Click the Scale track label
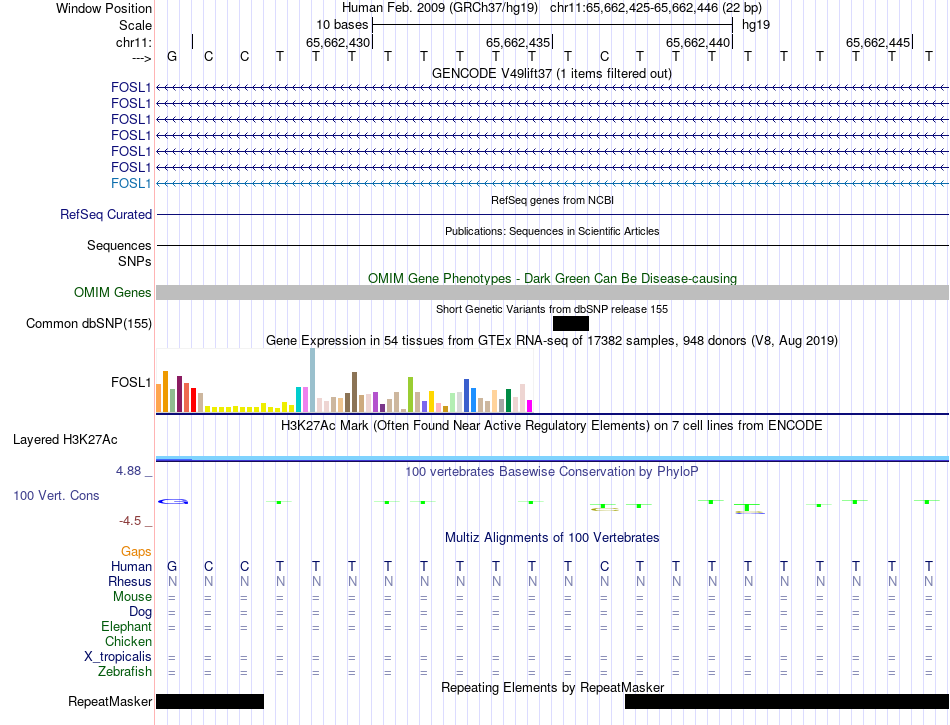950x725 pixels. point(135,25)
